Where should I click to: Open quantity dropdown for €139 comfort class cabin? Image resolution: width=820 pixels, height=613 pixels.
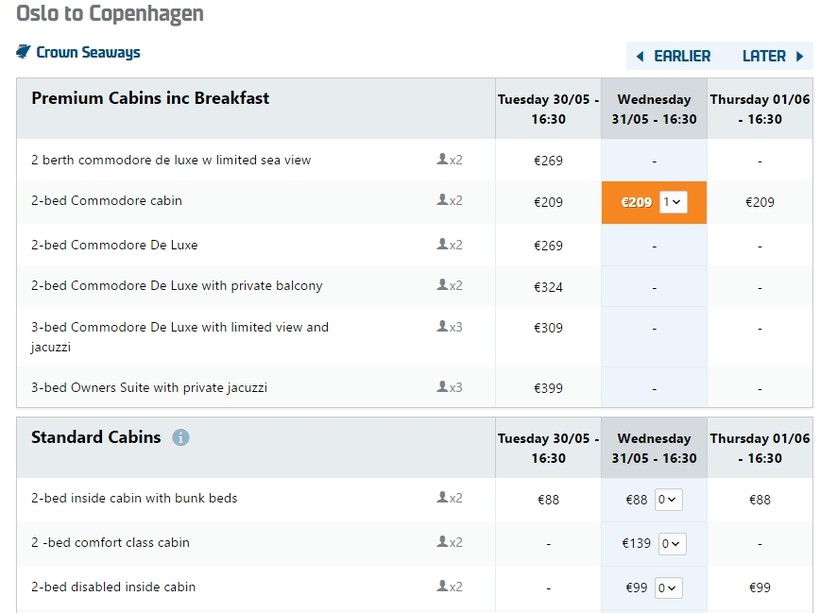672,544
